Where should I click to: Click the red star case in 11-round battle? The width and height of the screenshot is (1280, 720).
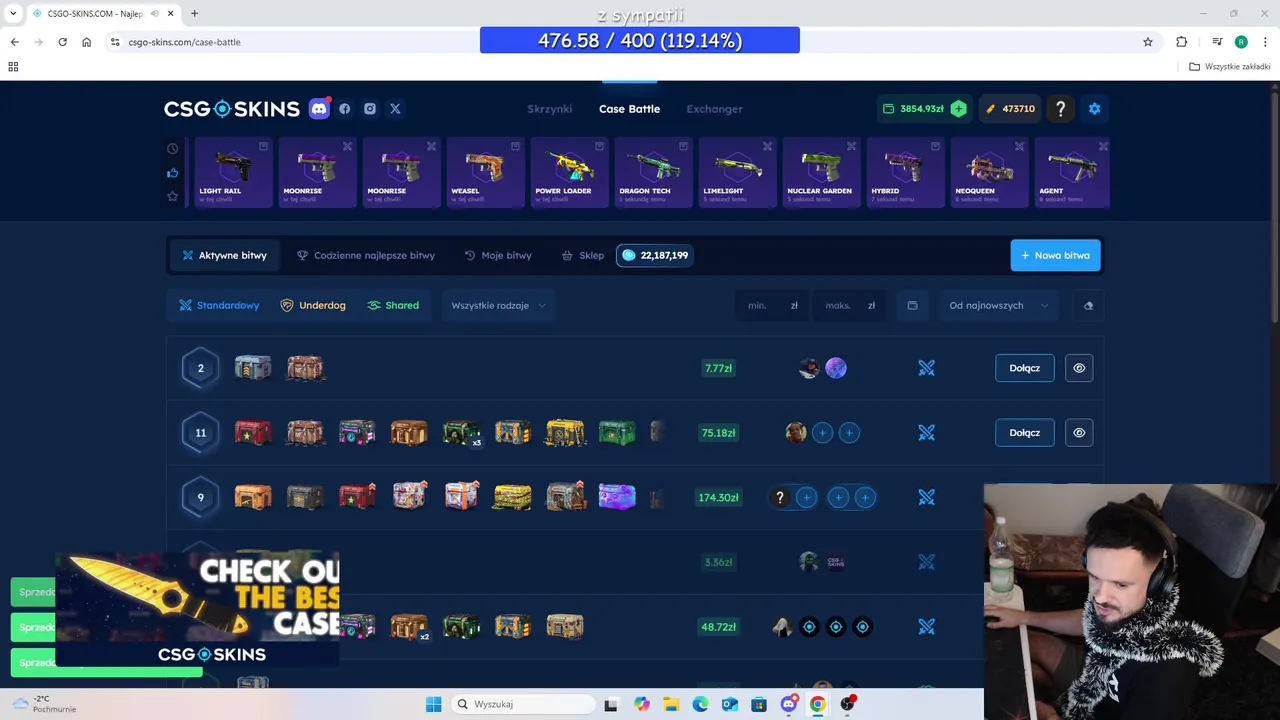pos(253,433)
